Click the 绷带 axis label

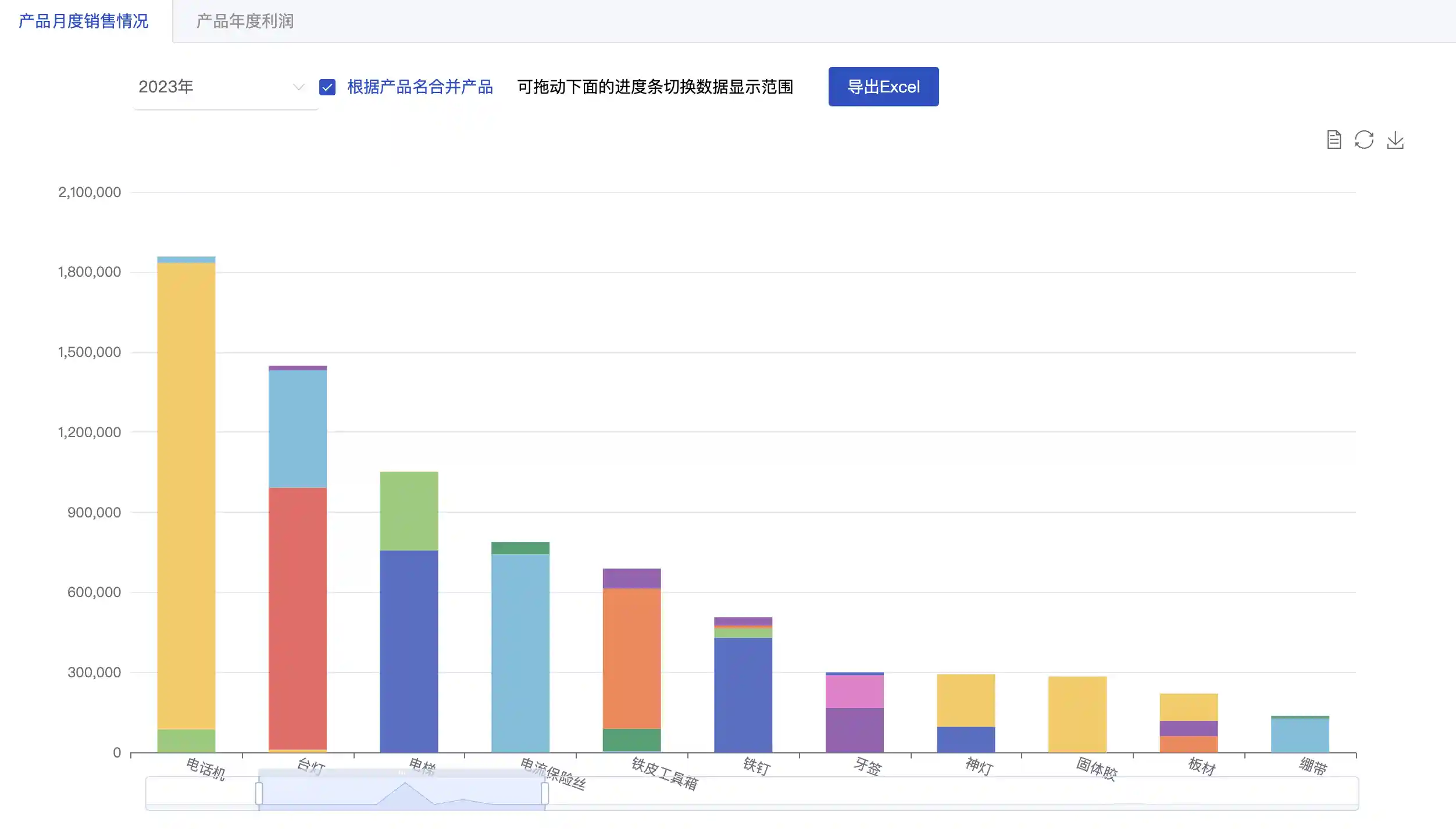[1313, 766]
